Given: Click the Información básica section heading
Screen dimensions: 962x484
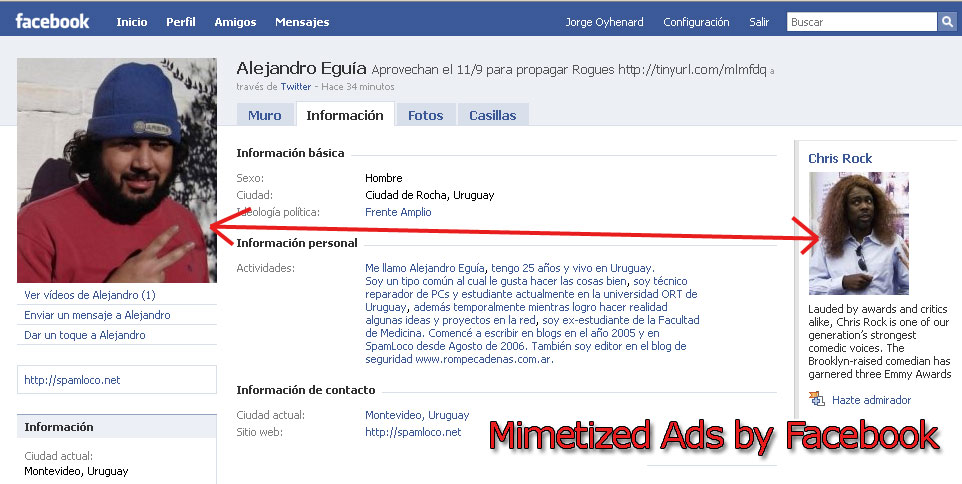Looking at the screenshot, I should point(290,153).
